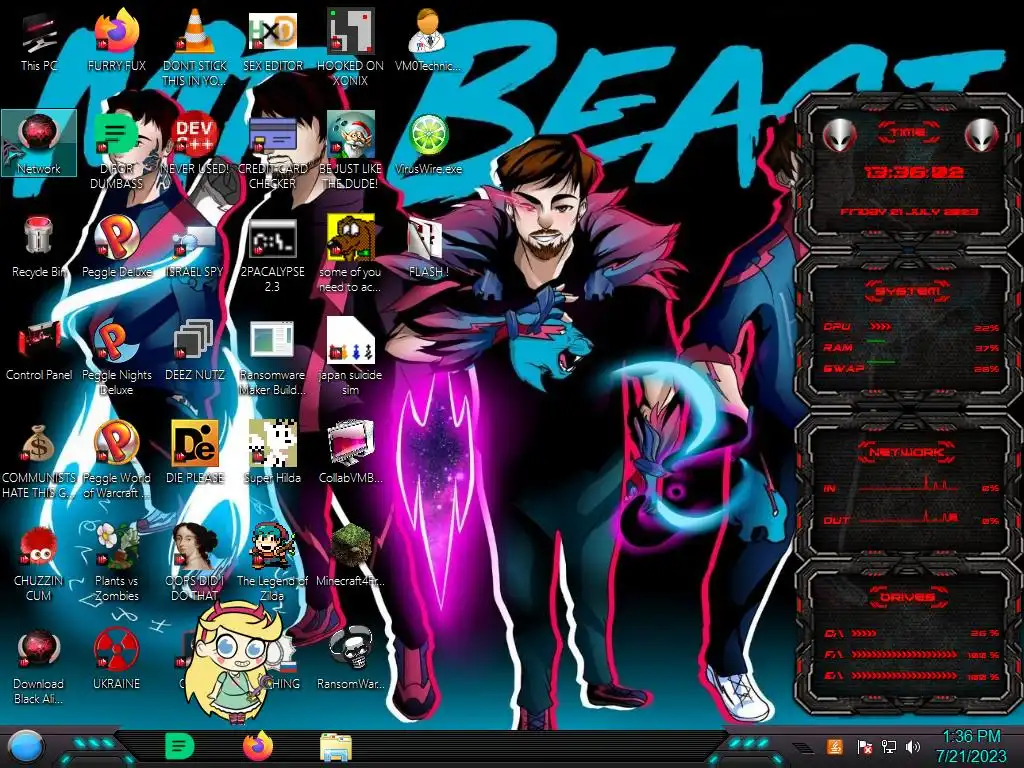Launch BE JUST LIKE THE DUDE! icon
Viewport: 1024px width, 768px height.
point(351,152)
